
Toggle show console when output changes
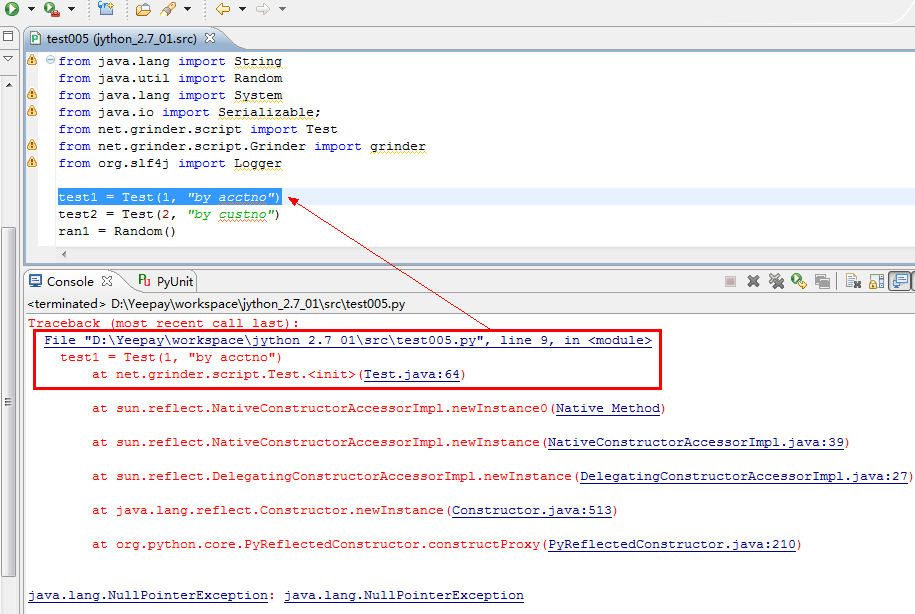coord(899,282)
